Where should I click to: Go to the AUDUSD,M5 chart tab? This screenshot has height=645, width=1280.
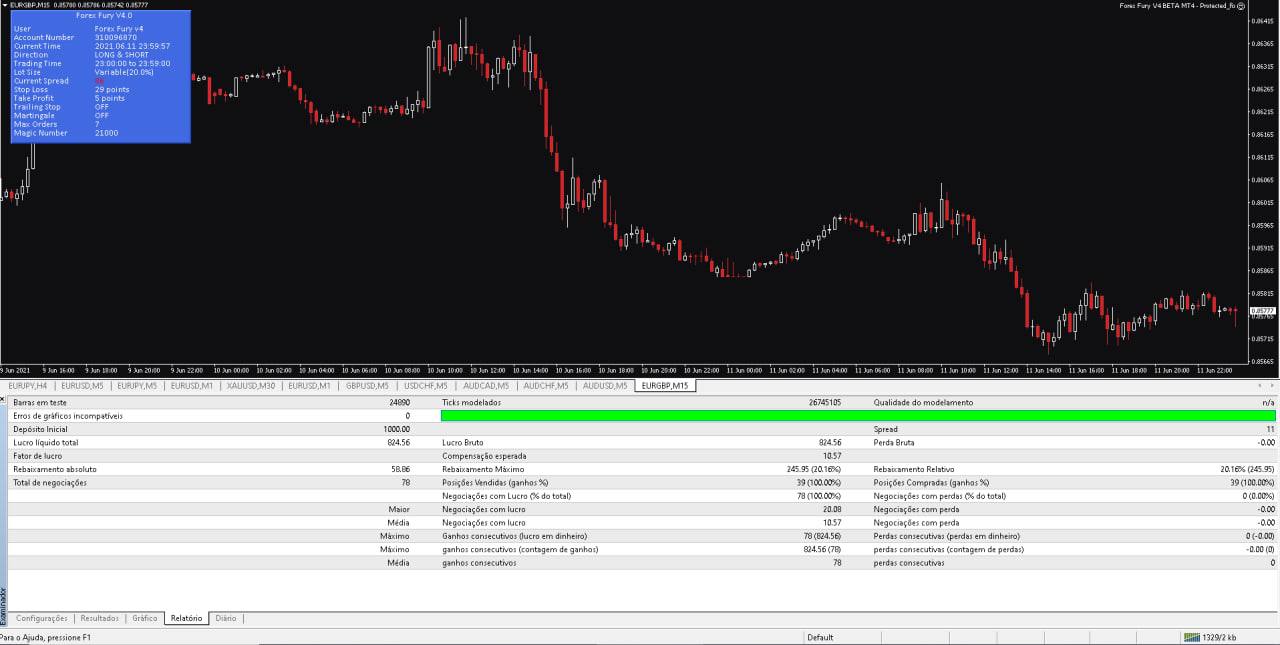pos(605,386)
